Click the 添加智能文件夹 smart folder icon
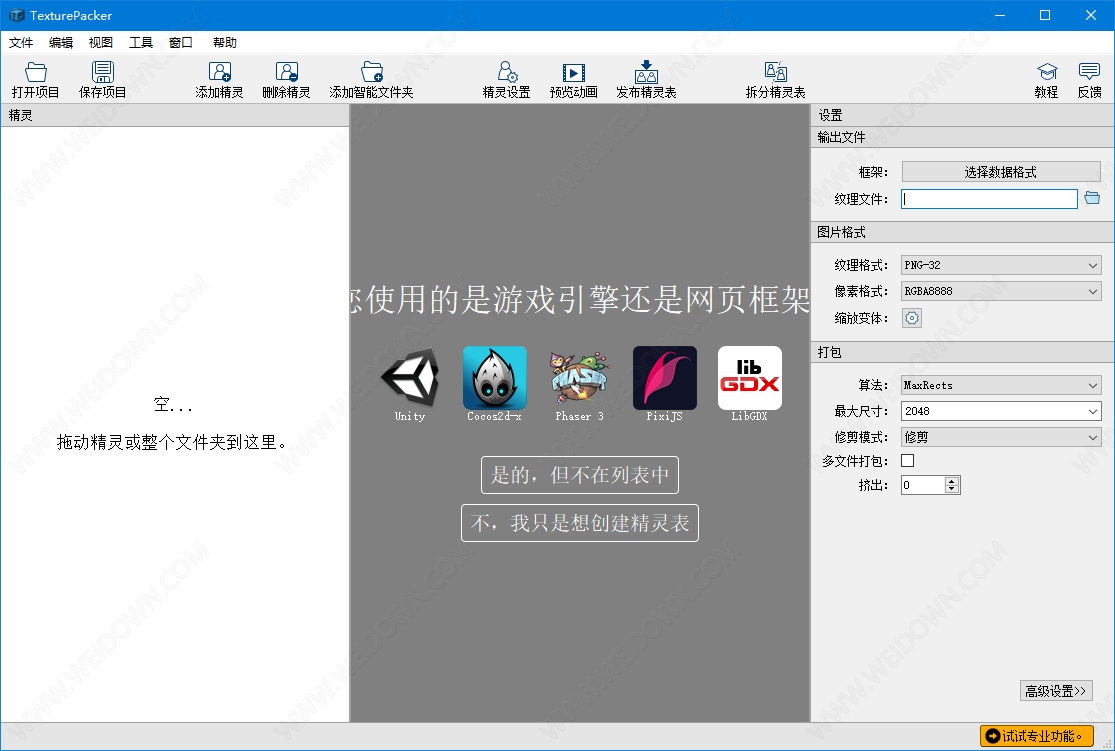This screenshot has width=1115, height=751. coord(371,72)
